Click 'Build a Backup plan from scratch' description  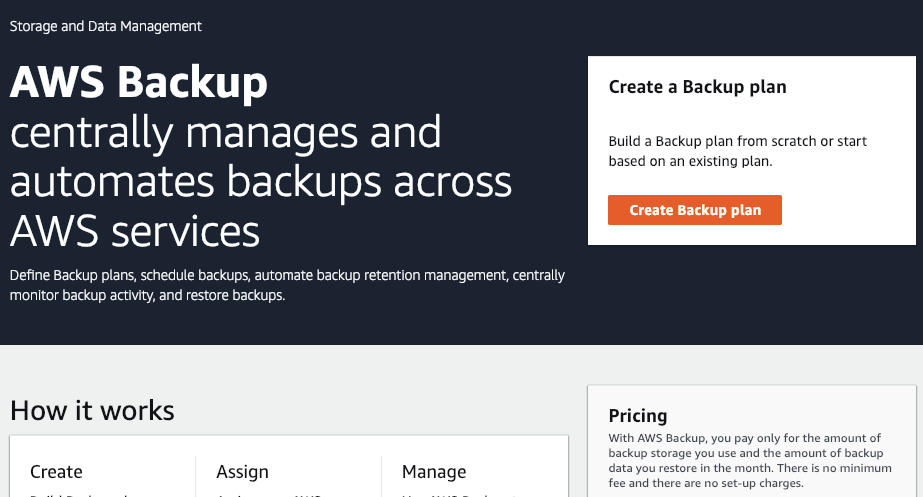(x=738, y=151)
